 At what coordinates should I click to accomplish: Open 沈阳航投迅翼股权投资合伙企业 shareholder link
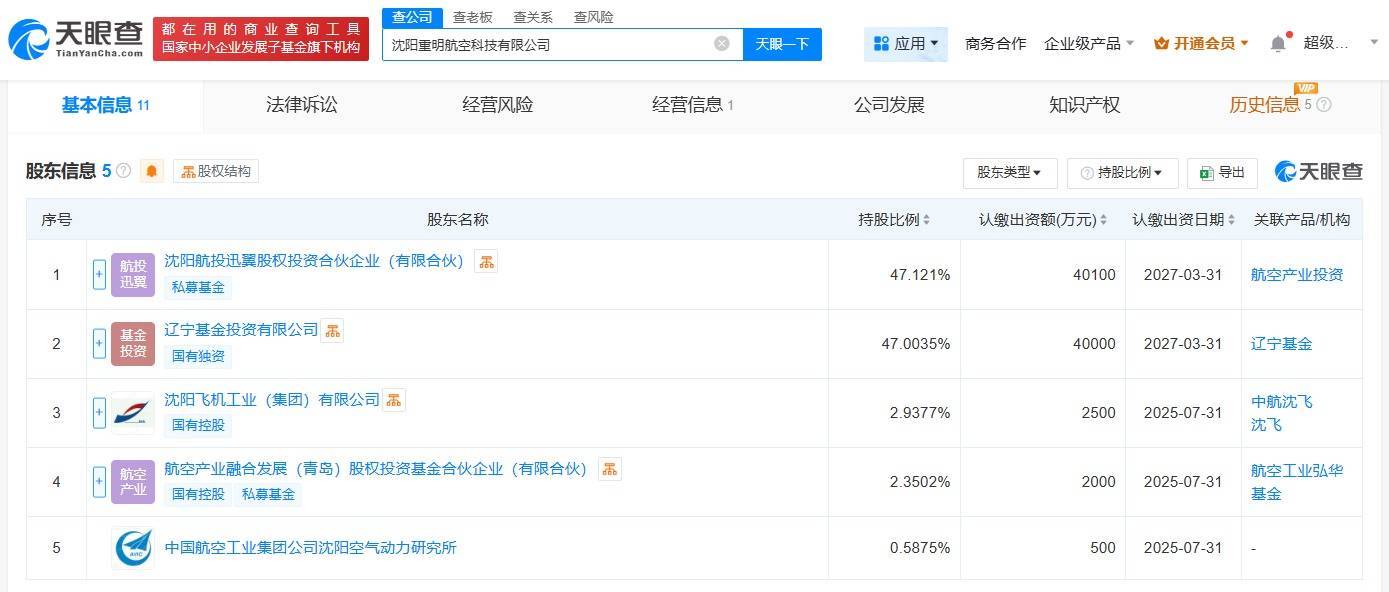coord(314,261)
